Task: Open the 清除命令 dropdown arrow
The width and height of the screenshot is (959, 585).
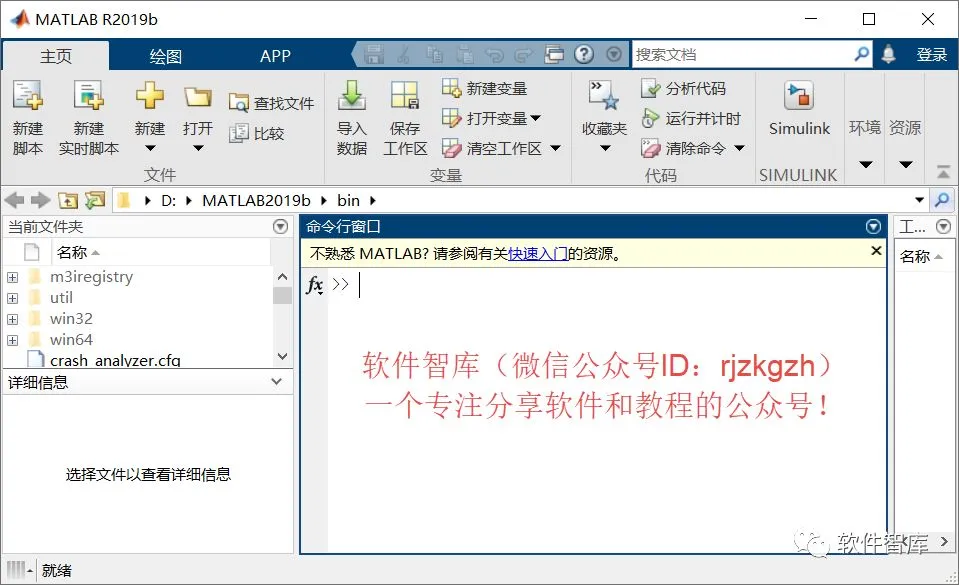Action: (739, 147)
